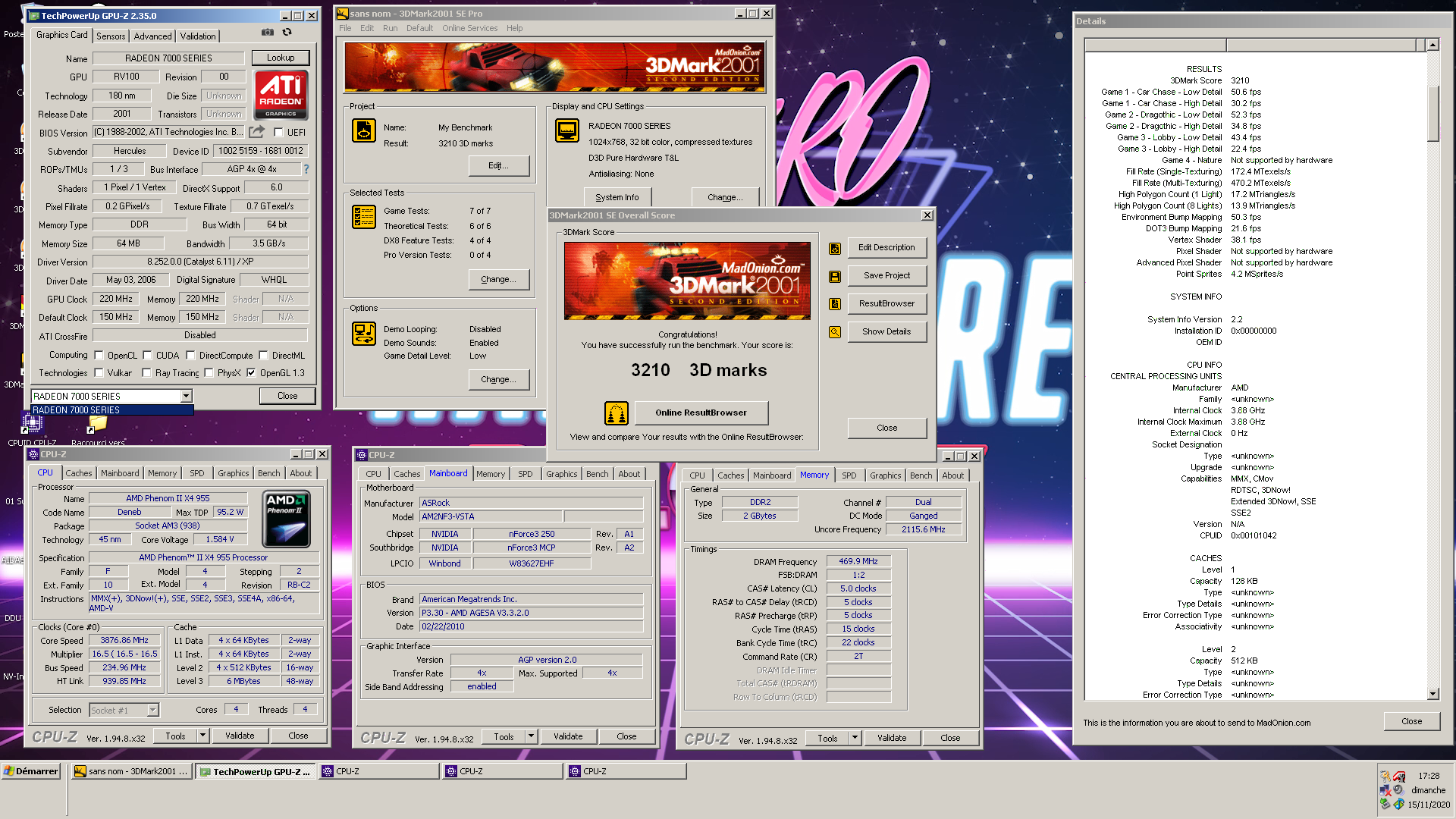Open the GPU selector dropdown arrow in GPU-Z

pos(186,397)
